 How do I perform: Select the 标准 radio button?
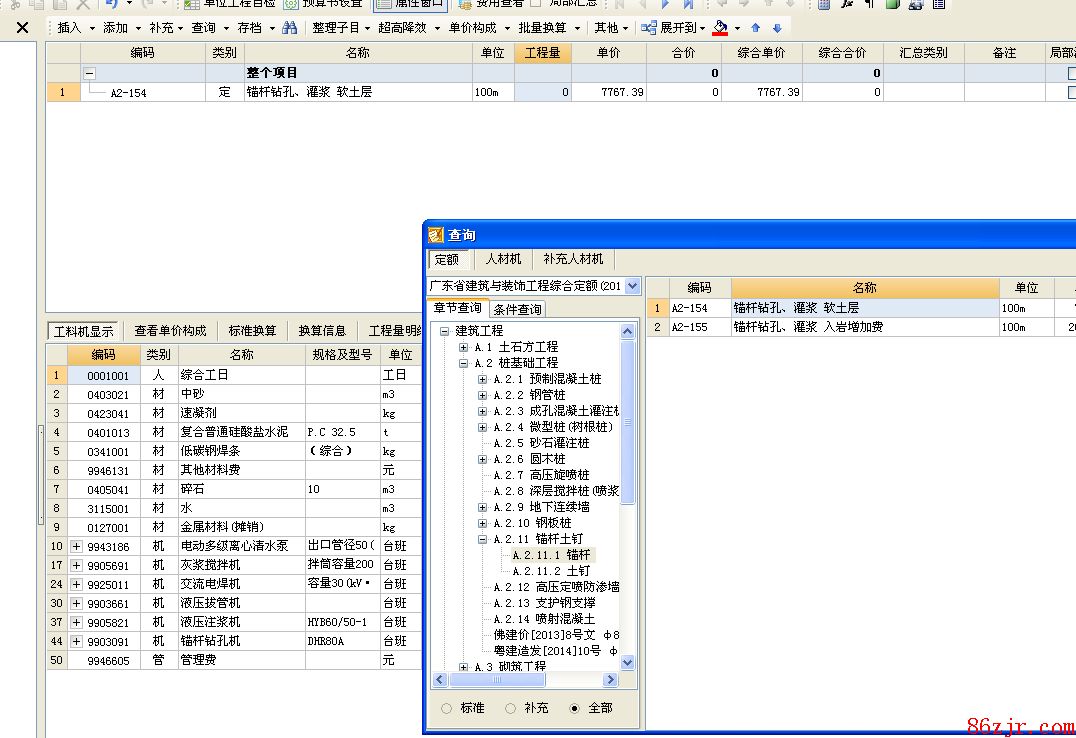pyautogui.click(x=447, y=708)
